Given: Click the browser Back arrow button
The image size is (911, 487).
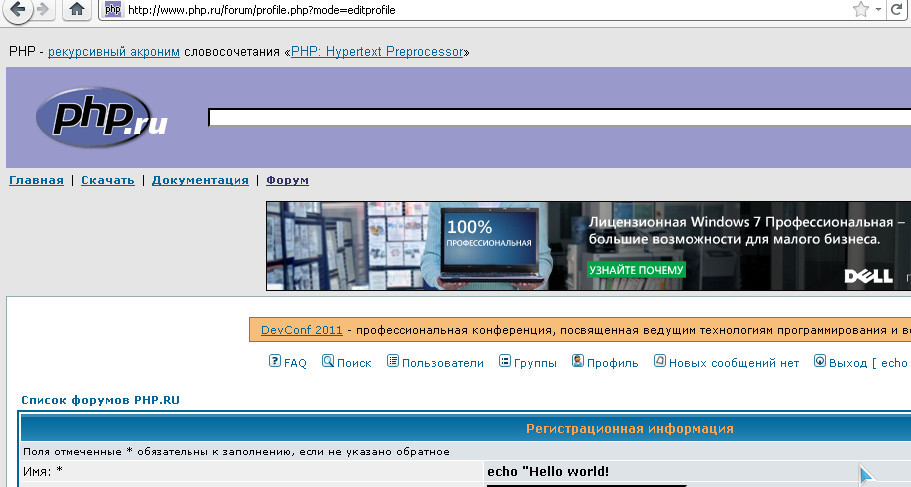Looking at the screenshot, I should point(17,9).
